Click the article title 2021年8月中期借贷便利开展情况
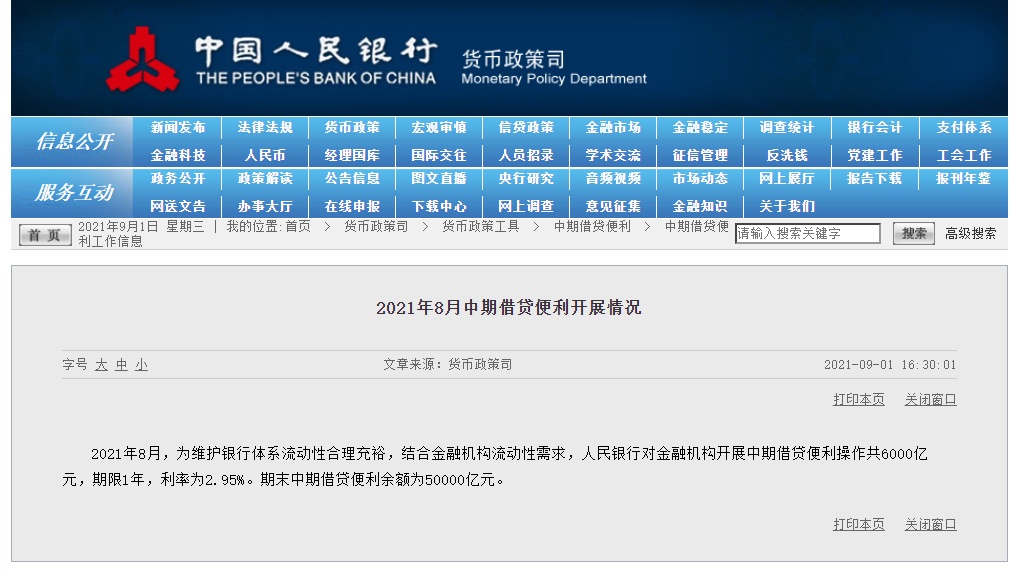Screen dimensions: 1024x575 [x=509, y=308]
